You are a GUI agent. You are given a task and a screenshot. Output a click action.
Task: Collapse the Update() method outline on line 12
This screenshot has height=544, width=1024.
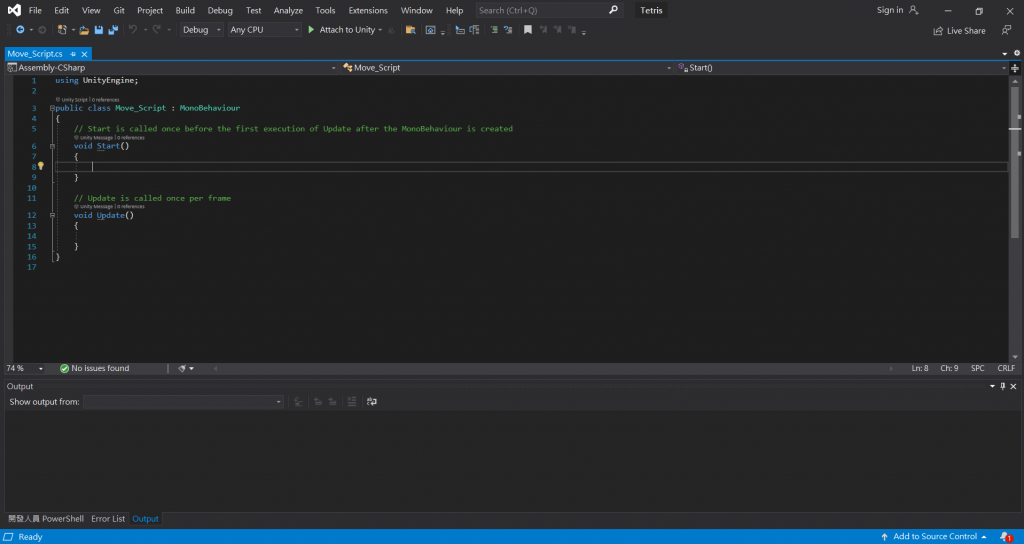[52, 215]
